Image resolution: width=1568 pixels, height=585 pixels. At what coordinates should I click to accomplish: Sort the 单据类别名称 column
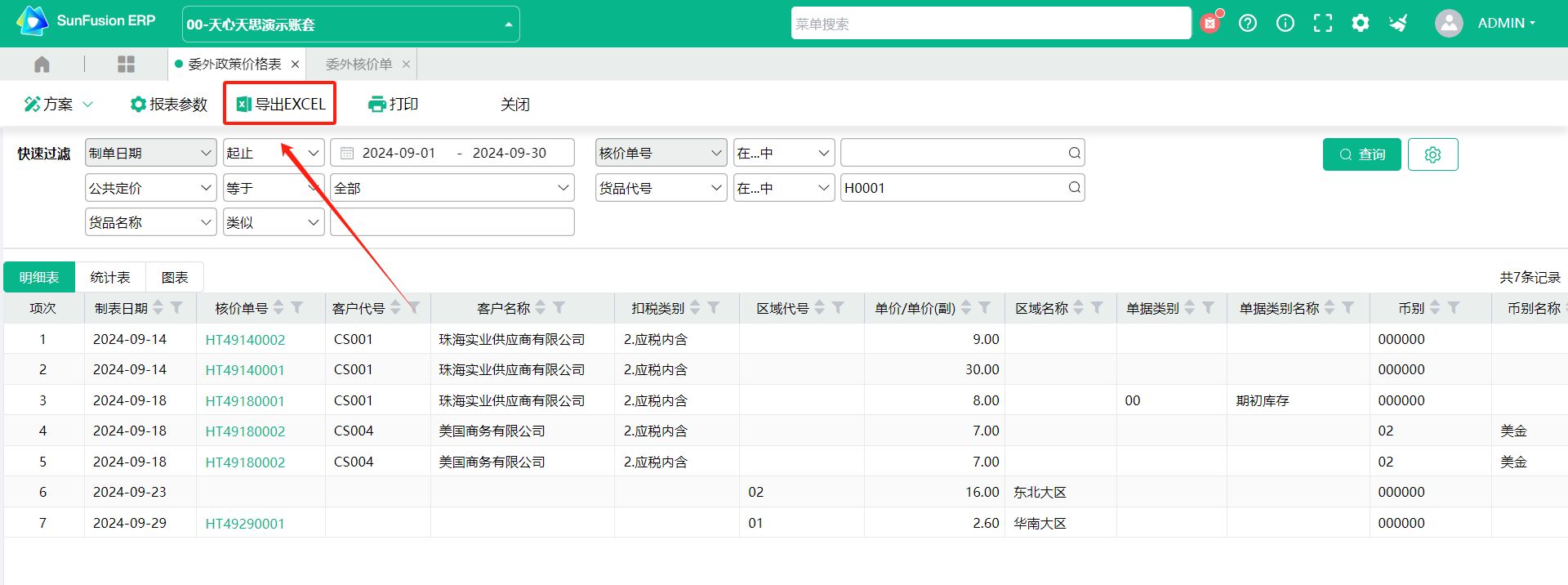click(1330, 308)
